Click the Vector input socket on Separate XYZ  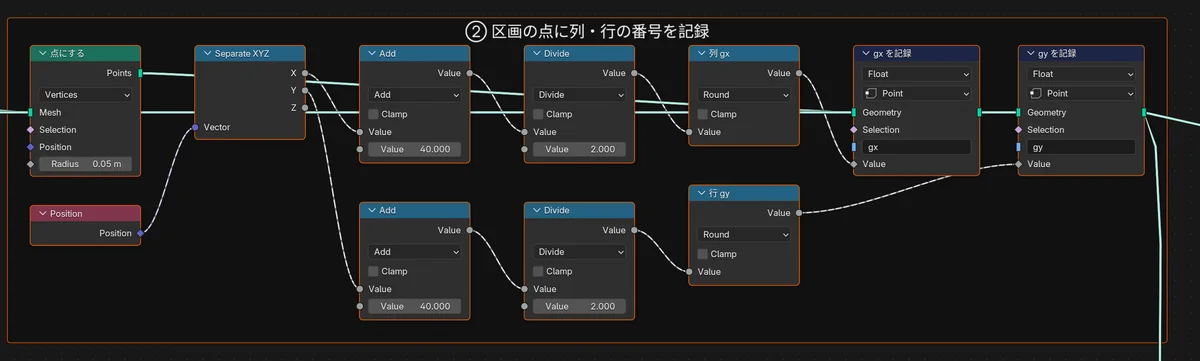194,127
